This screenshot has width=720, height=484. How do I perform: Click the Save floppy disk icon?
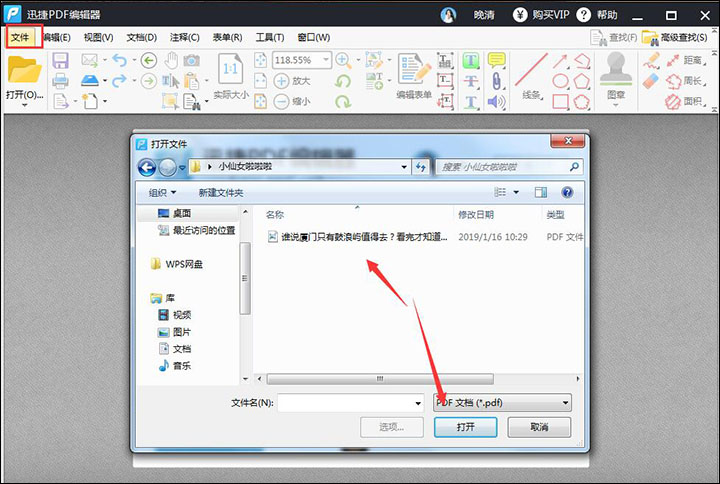pos(60,61)
